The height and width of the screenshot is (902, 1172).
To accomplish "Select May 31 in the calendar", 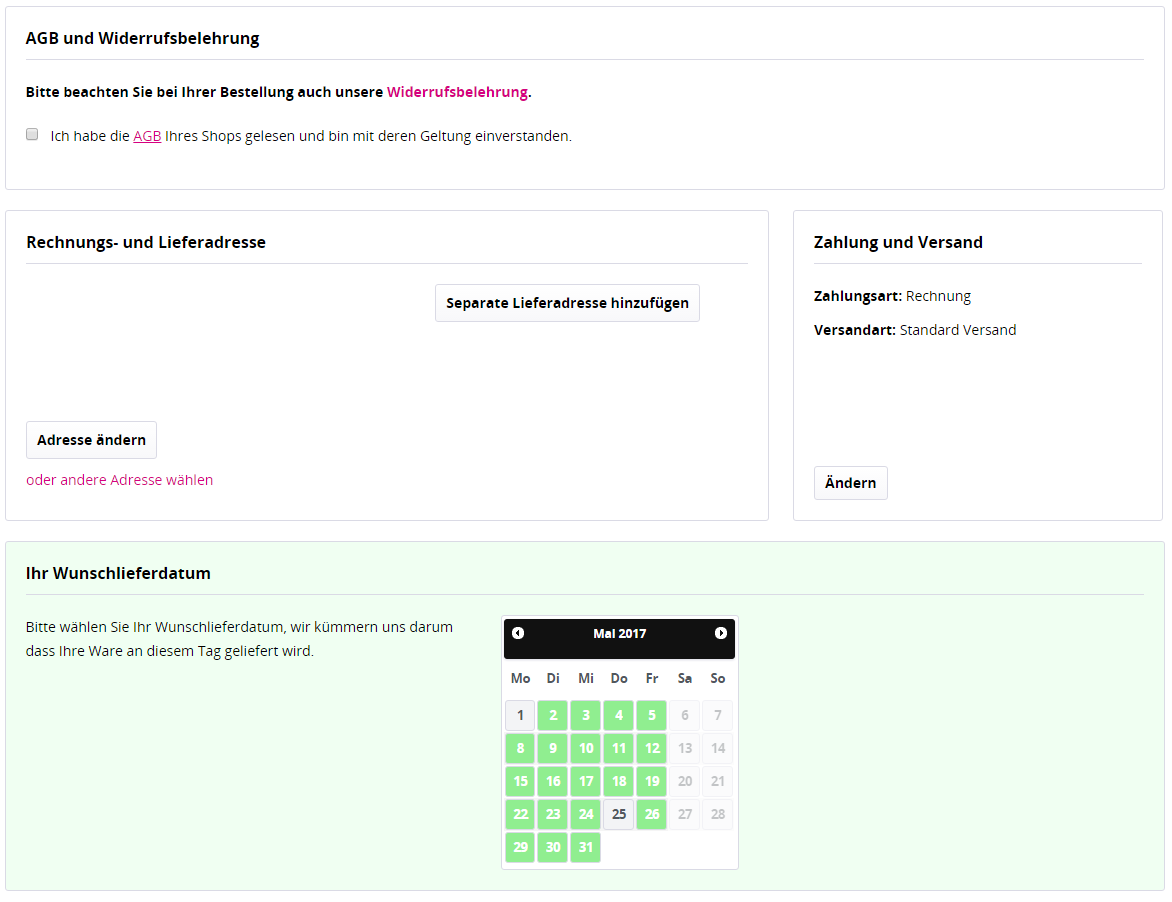I will click(586, 847).
